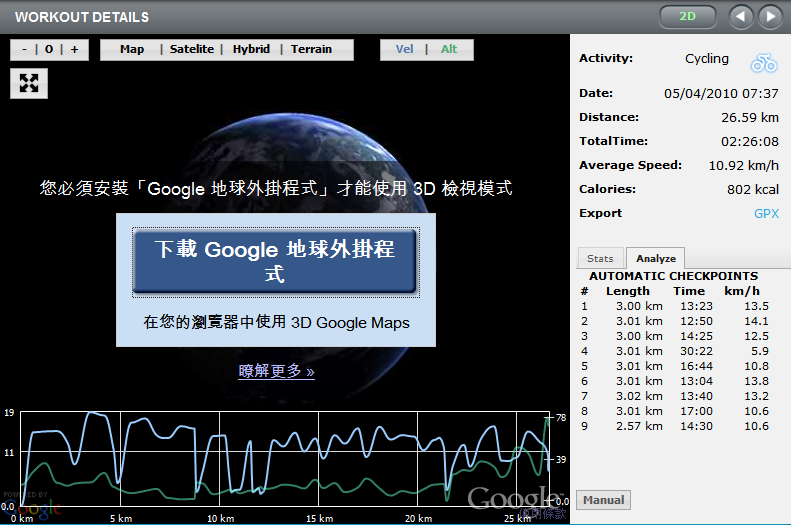Click the km/h column header
Image resolution: width=791 pixels, height=525 pixels.
point(742,291)
